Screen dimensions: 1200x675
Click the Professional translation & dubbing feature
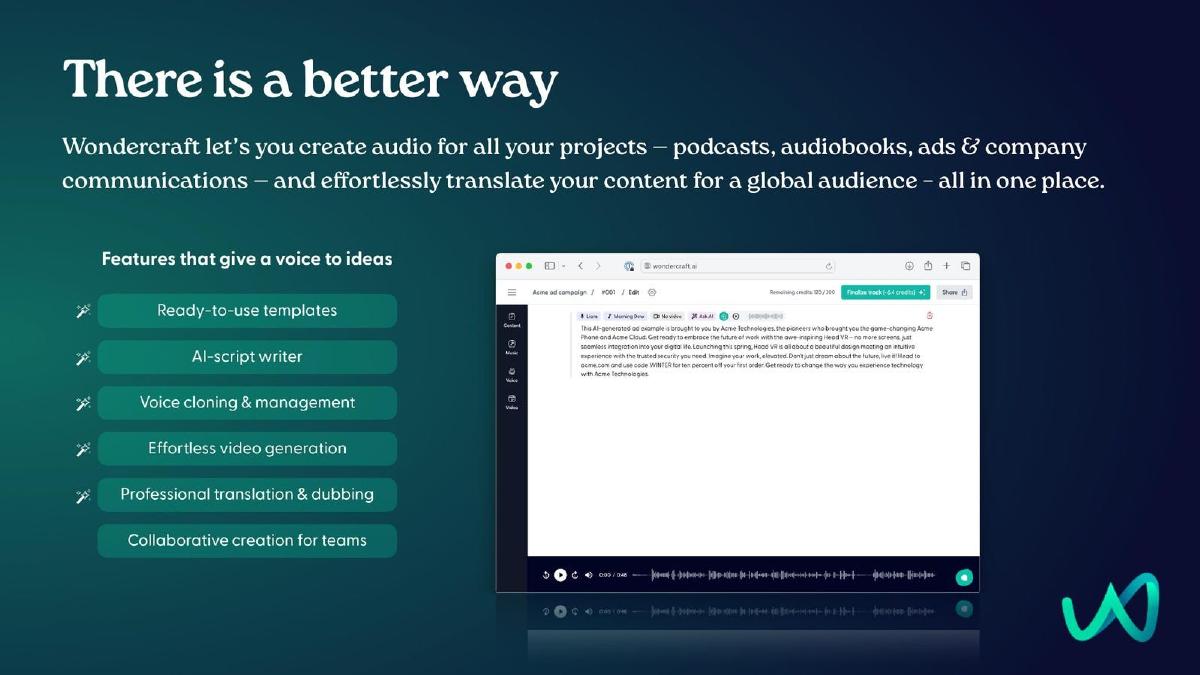(x=247, y=495)
